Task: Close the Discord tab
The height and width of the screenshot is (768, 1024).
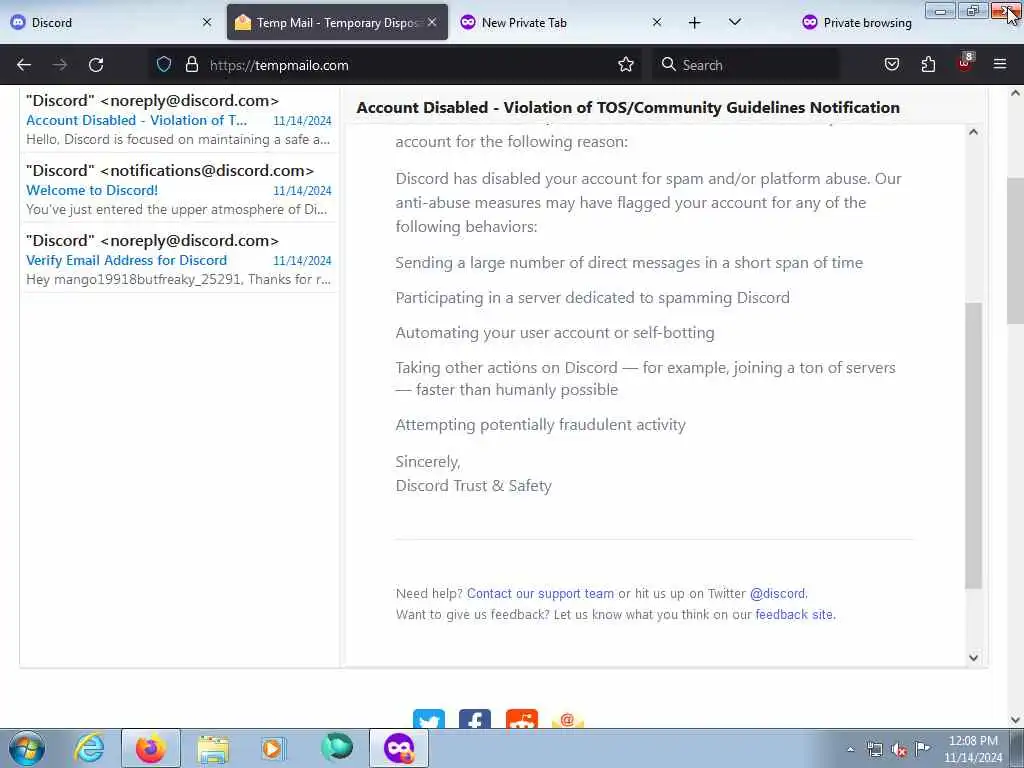Action: (x=207, y=22)
